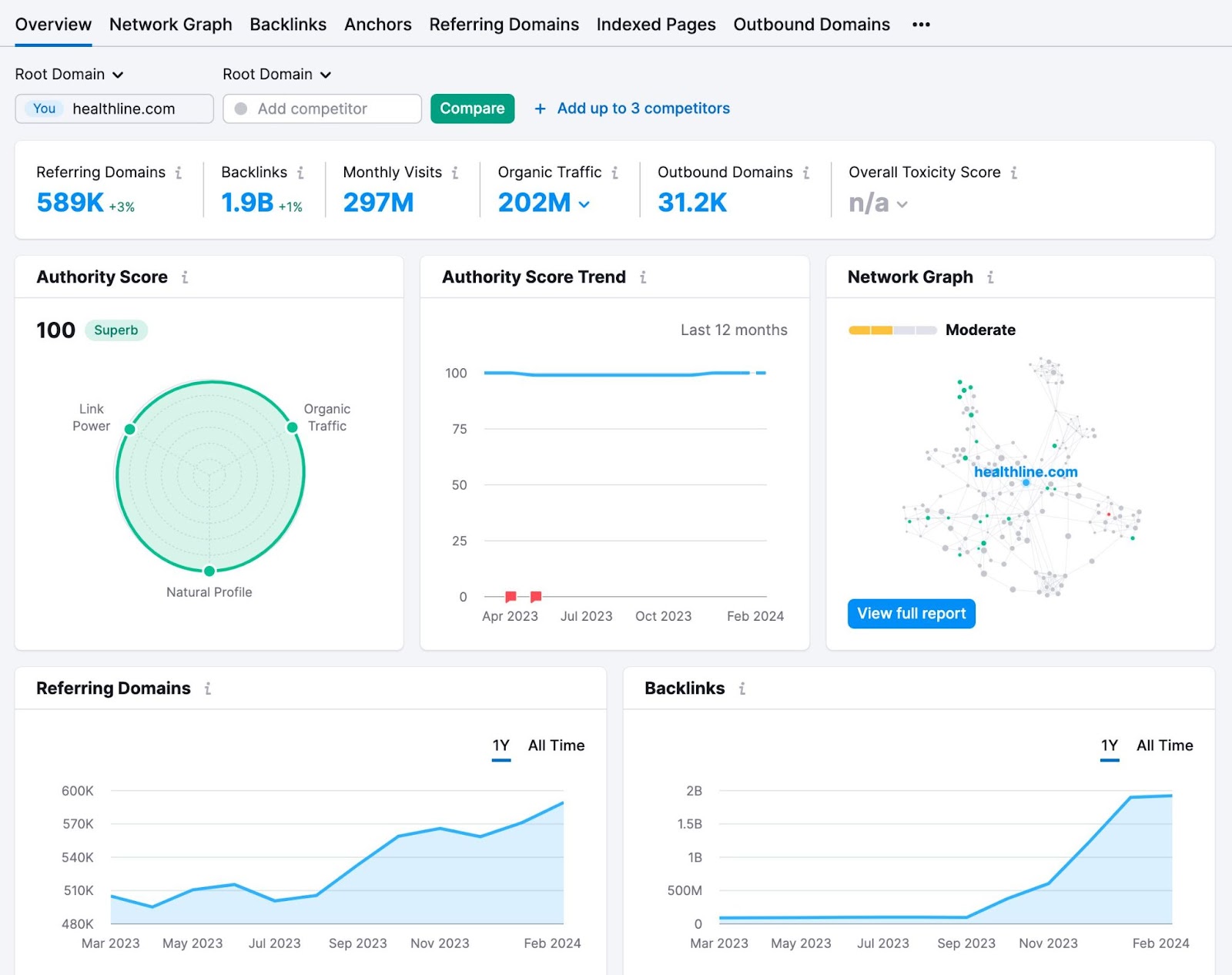Click the Moderate strength indicator bar
This screenshot has width=1232, height=975.
892,330
